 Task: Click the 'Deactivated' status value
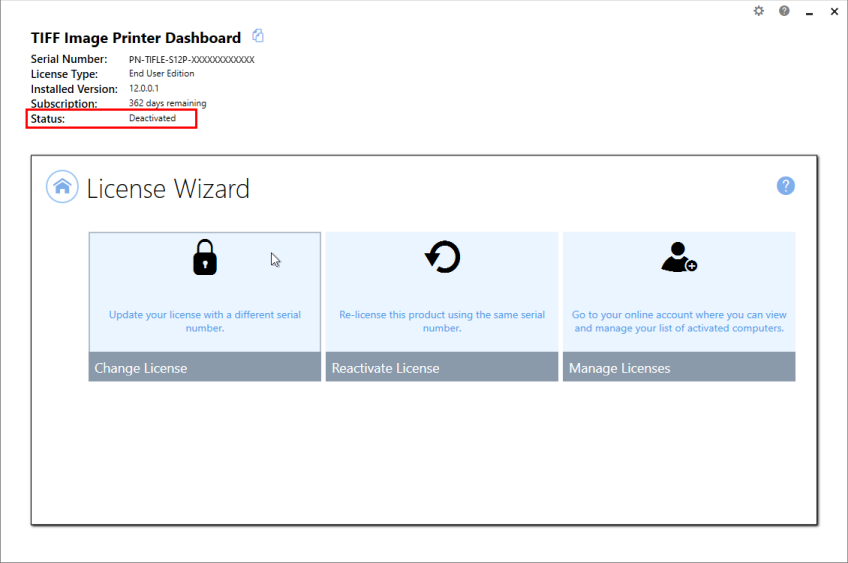(152, 118)
